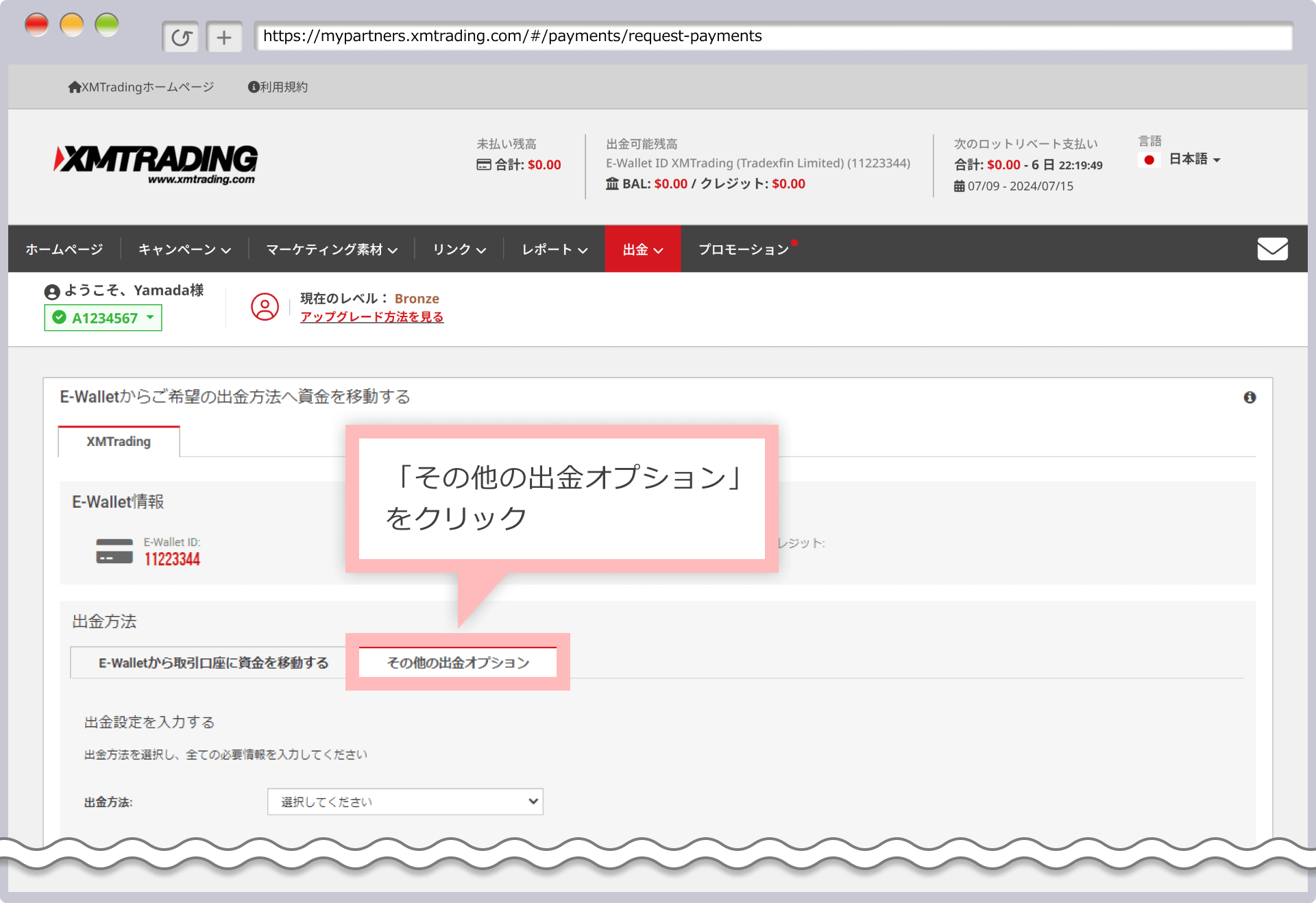Viewport: 1316px width, 903px height.
Task: Click the user profile icon beside welcome text
Action: 52,292
